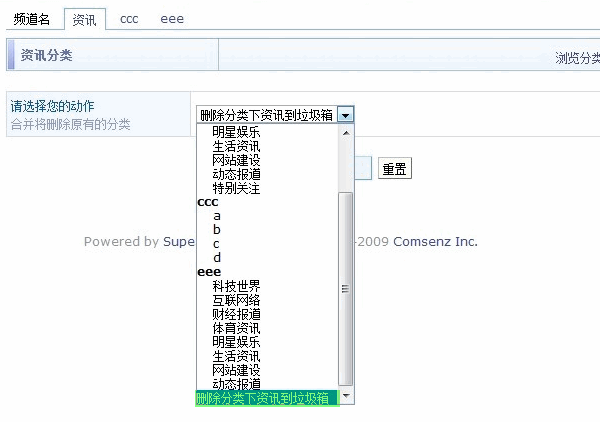
Task: Click the action dropdown arrow button
Action: coord(345,115)
